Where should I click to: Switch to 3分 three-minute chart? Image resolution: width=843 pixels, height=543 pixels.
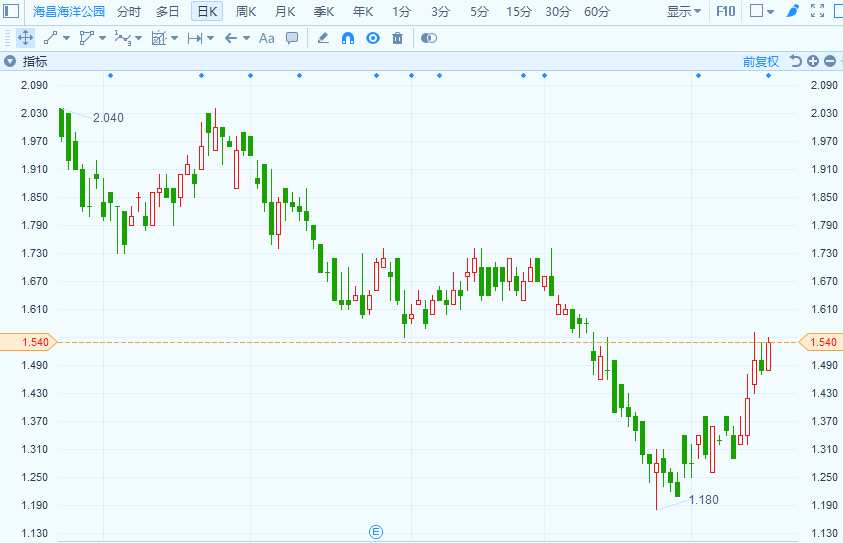(x=440, y=11)
